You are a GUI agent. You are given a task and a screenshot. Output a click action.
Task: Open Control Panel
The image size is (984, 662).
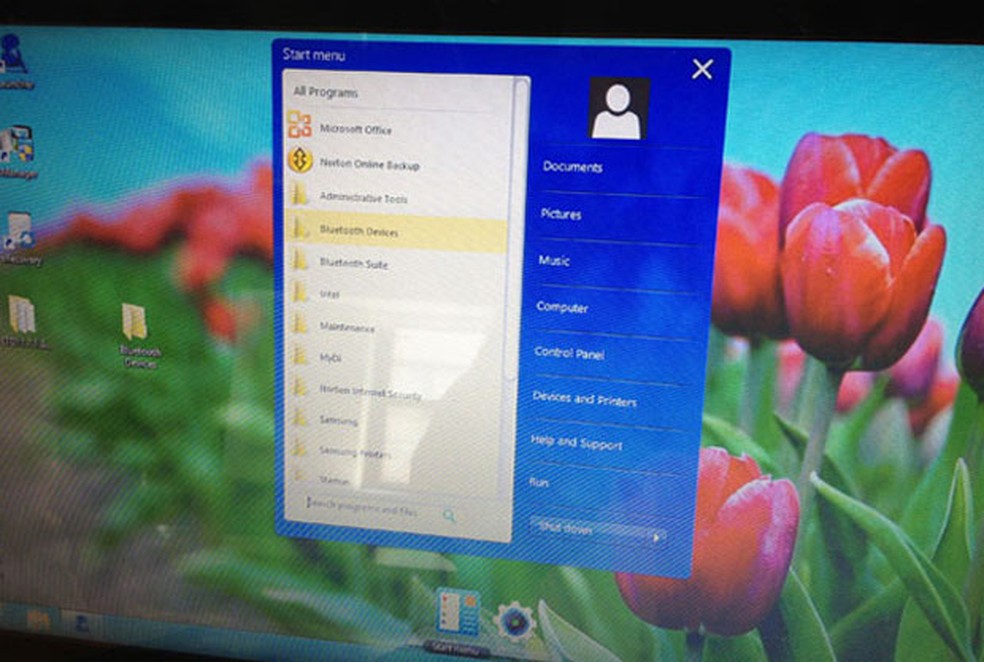[570, 354]
